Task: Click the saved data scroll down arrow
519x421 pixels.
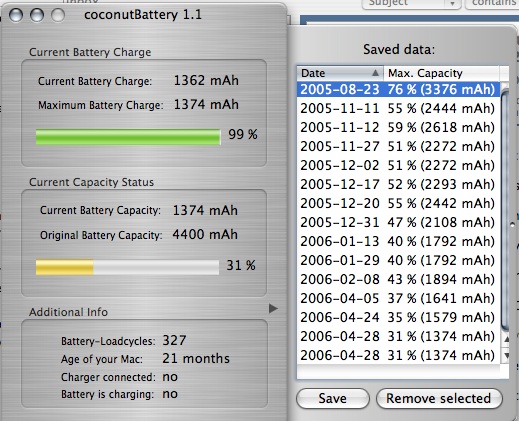Action: pos(506,355)
